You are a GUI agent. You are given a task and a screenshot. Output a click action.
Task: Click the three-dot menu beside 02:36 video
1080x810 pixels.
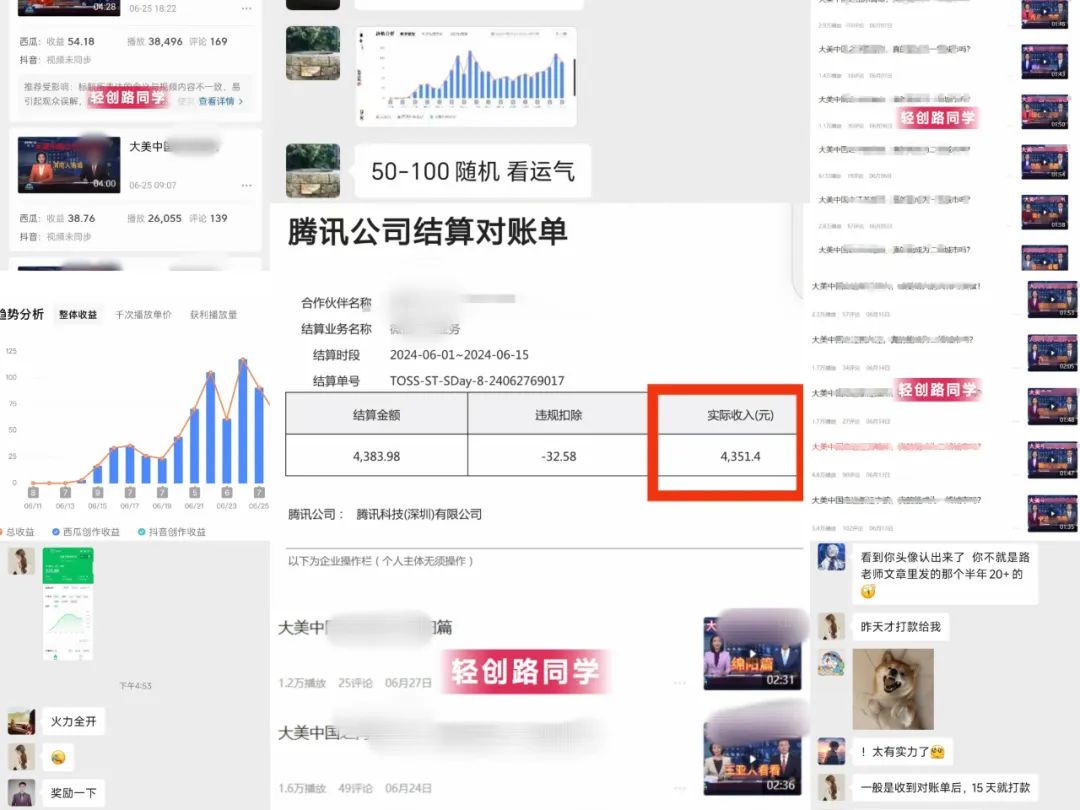680,789
